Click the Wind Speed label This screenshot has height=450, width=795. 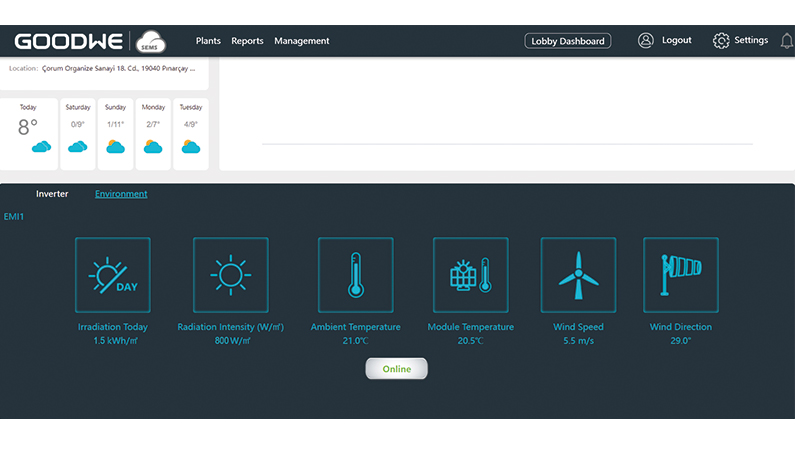click(579, 327)
